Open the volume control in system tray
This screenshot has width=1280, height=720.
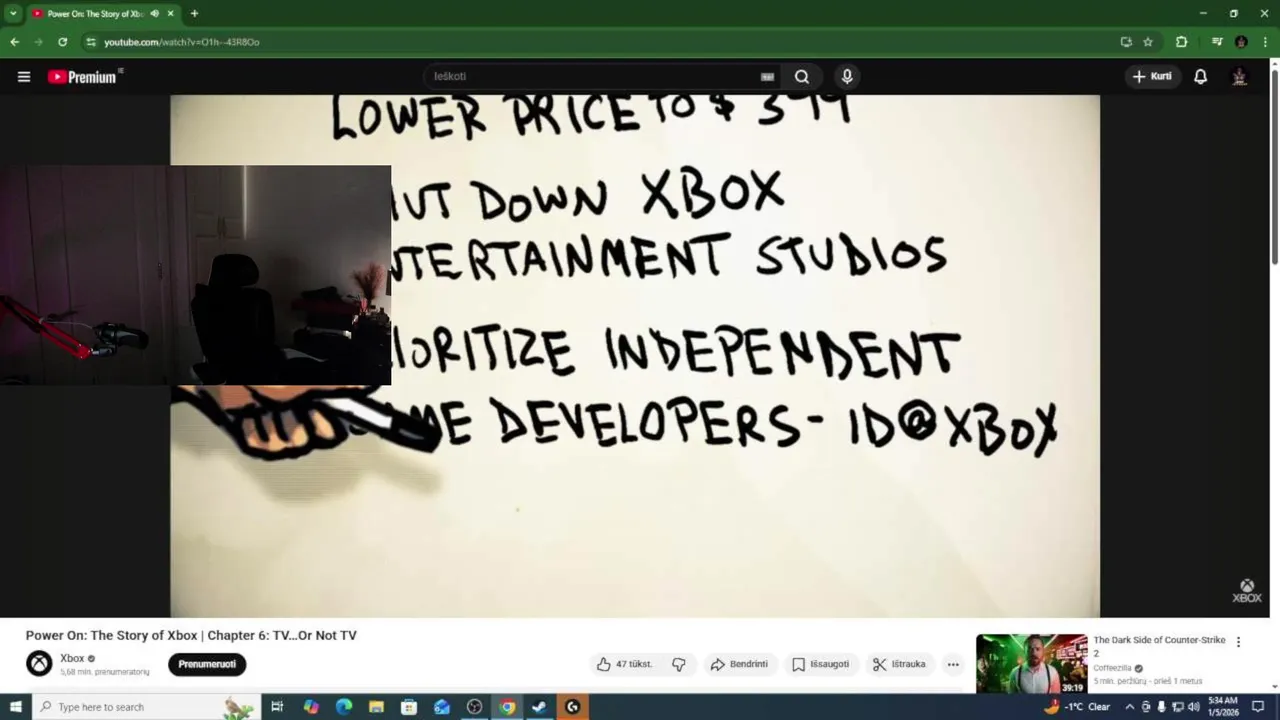pos(1193,707)
